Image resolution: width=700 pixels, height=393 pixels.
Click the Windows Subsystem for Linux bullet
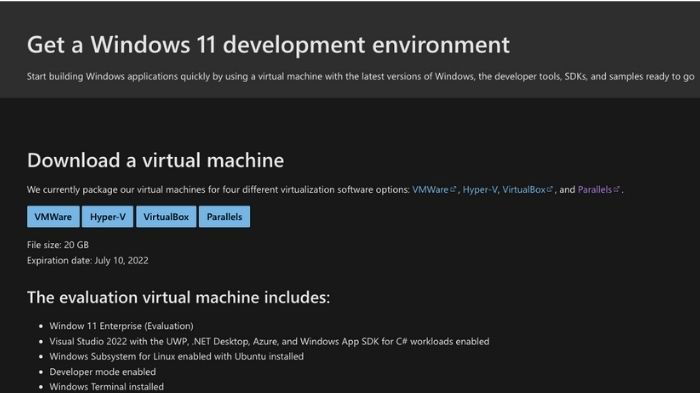click(x=176, y=356)
